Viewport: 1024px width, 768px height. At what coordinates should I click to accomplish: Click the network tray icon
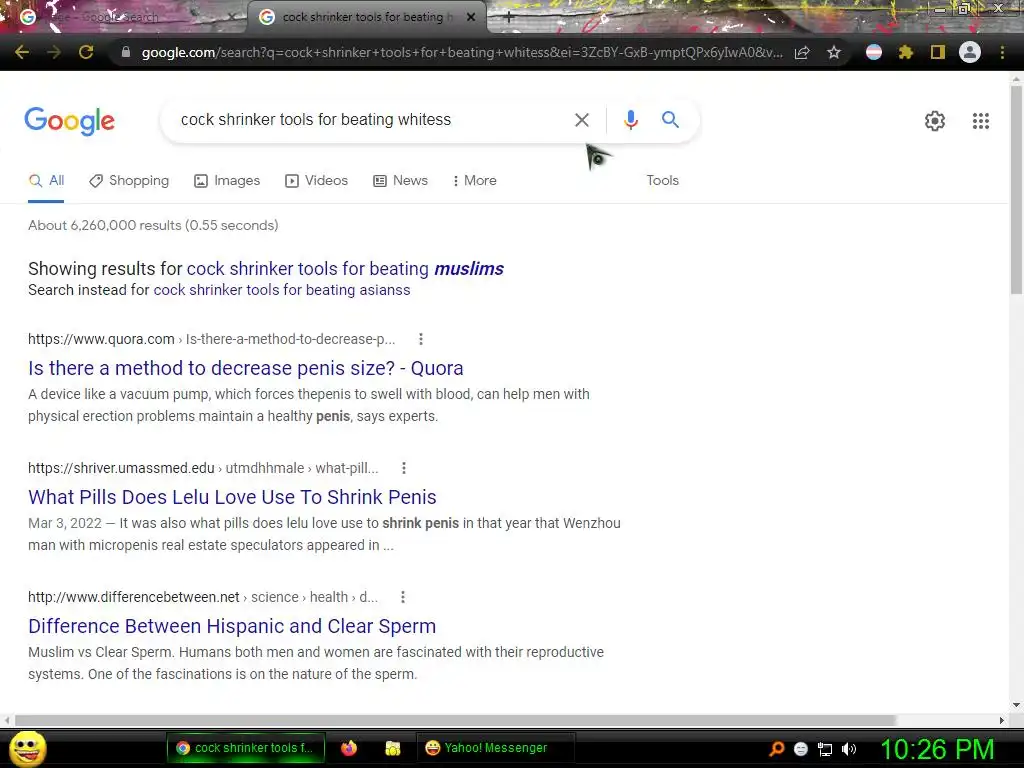825,749
